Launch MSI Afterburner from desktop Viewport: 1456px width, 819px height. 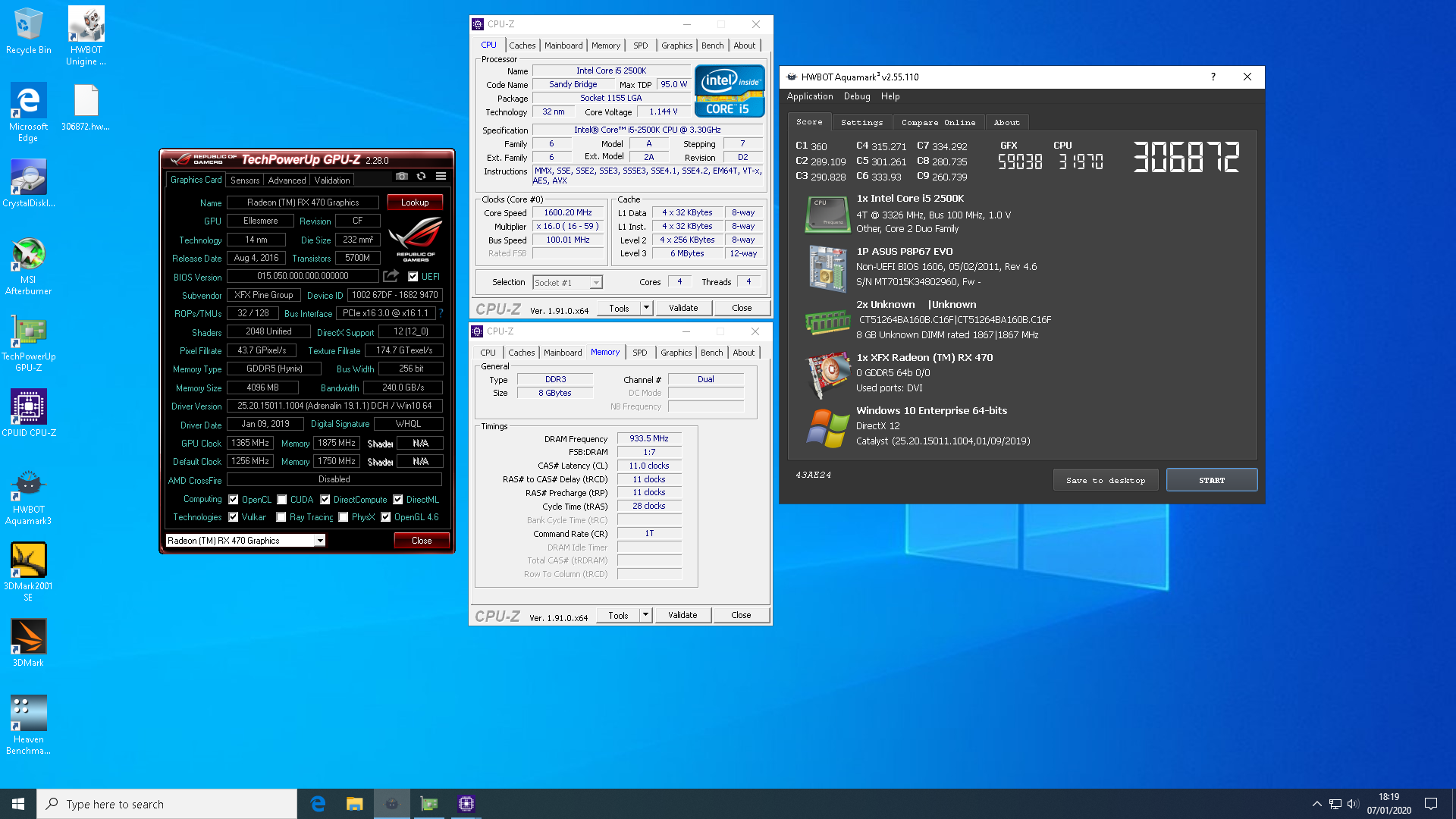pos(28,266)
